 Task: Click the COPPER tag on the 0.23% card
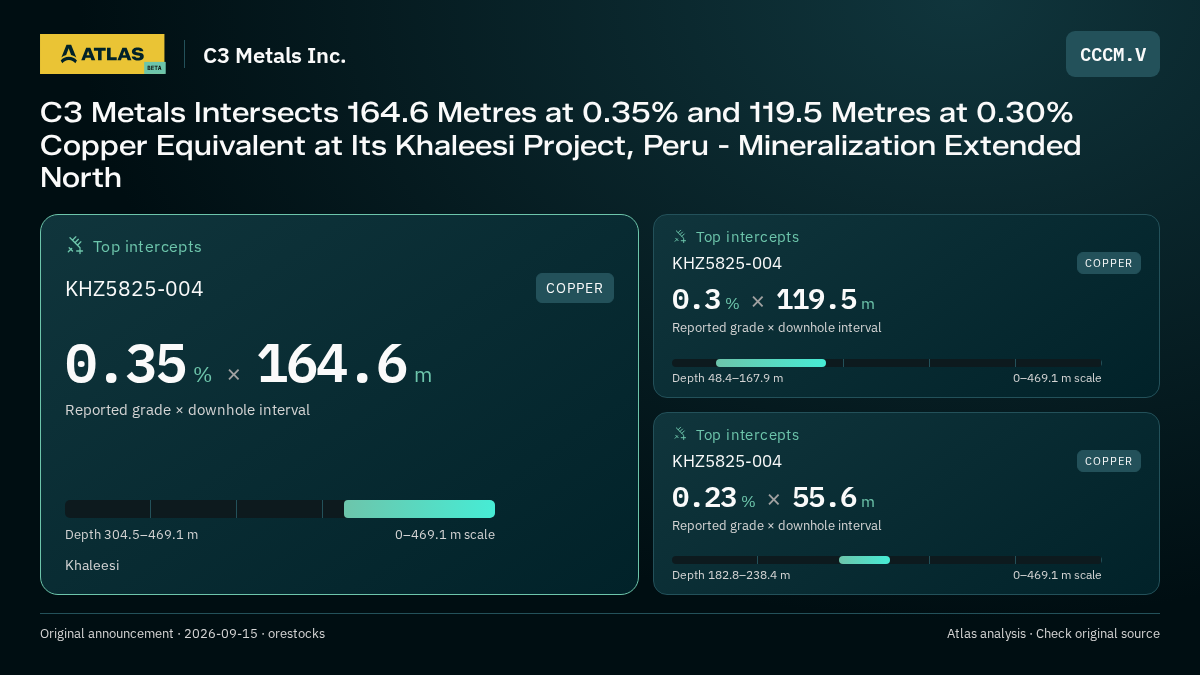click(x=1109, y=461)
